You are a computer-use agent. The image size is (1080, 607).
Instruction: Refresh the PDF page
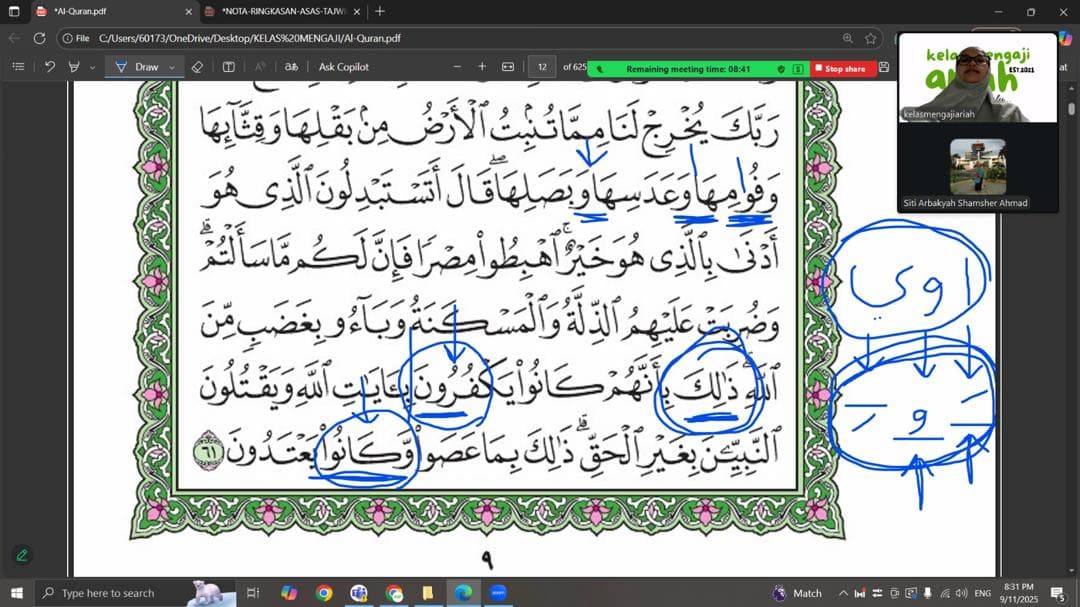(x=39, y=39)
